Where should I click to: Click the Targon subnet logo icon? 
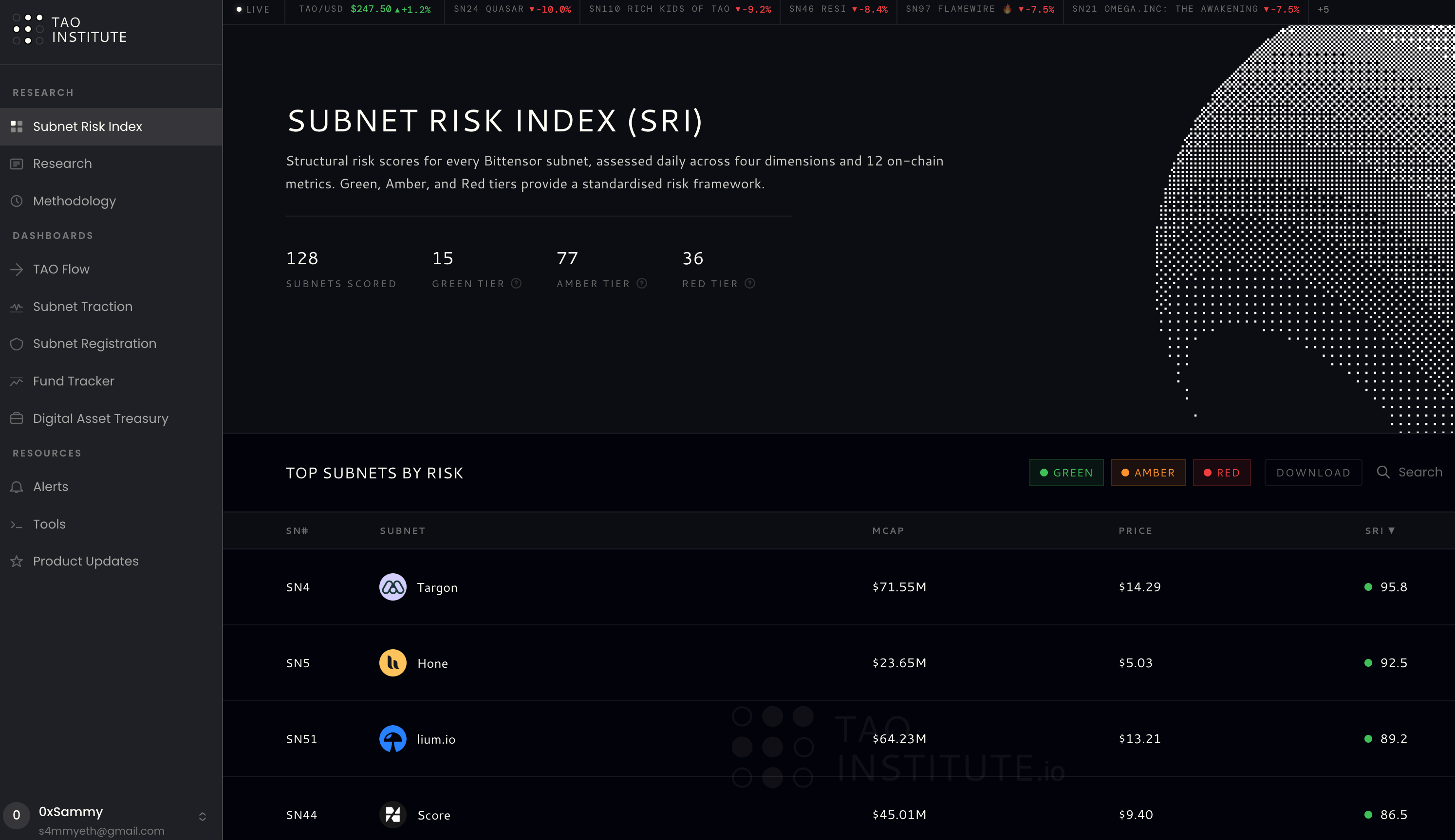pos(392,587)
